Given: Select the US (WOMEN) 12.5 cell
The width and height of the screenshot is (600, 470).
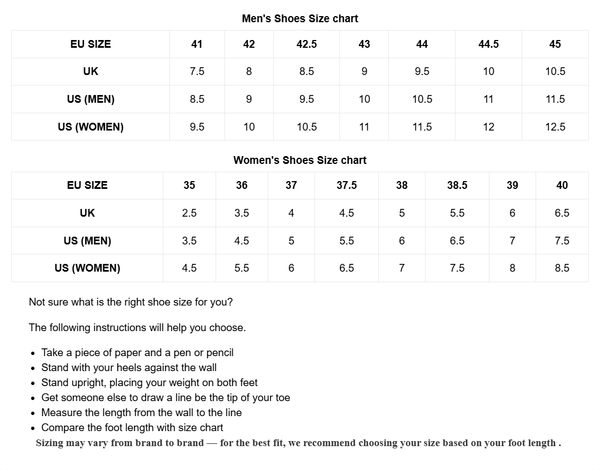Looking at the screenshot, I should pyautogui.click(x=555, y=127).
